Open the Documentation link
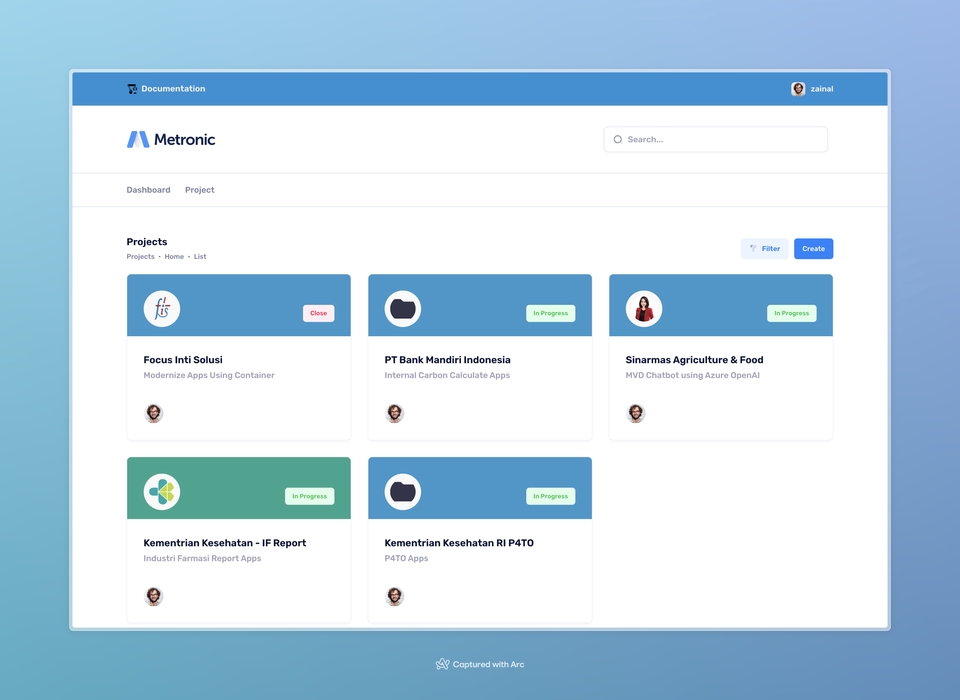This screenshot has height=700, width=960. tap(173, 89)
